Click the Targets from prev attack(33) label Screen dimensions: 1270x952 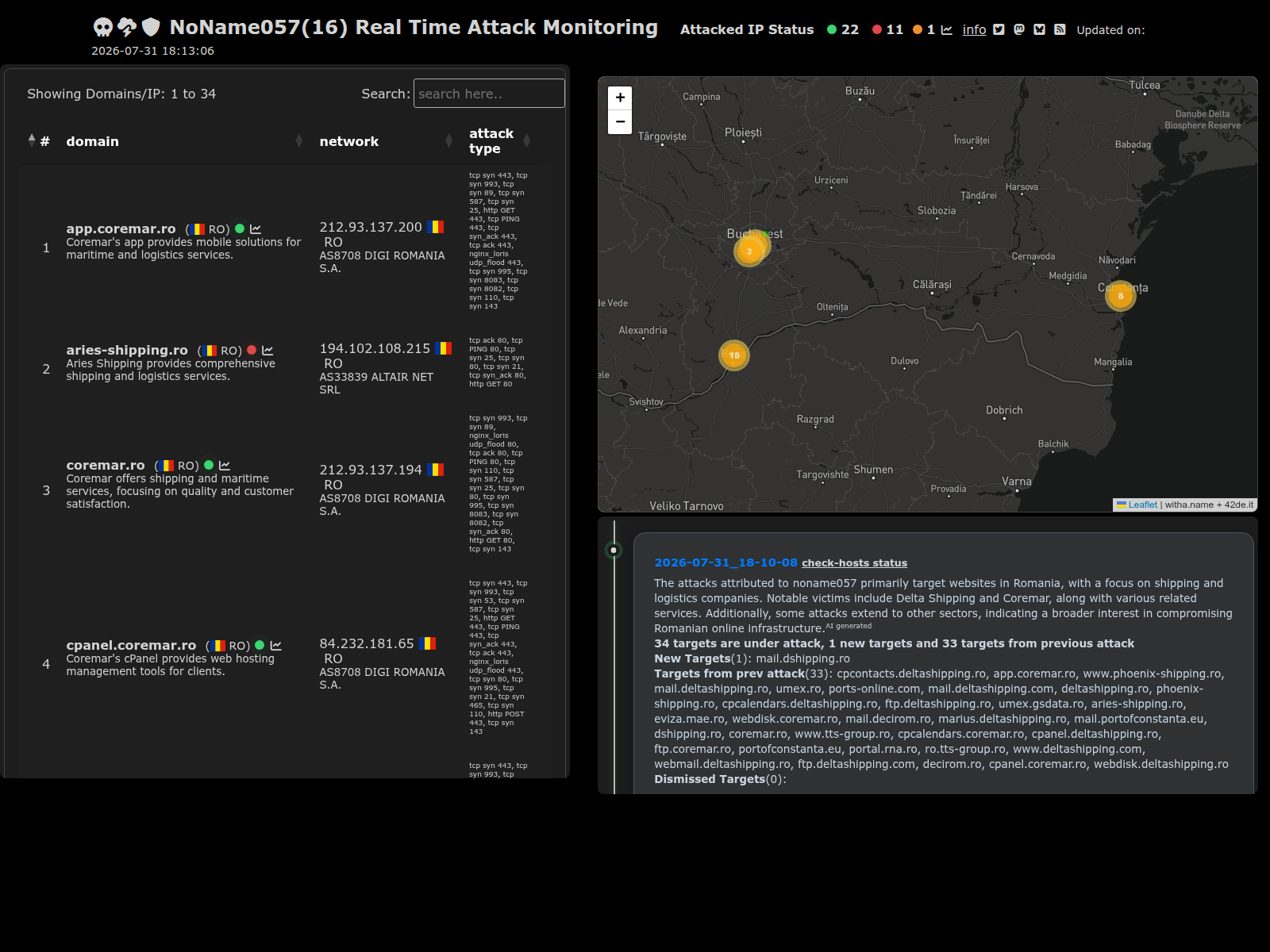click(742, 674)
